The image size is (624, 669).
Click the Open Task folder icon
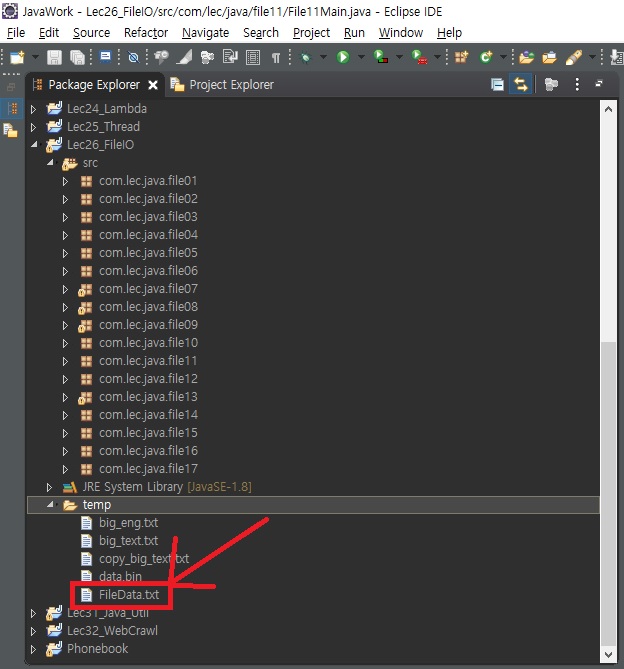(x=549, y=57)
